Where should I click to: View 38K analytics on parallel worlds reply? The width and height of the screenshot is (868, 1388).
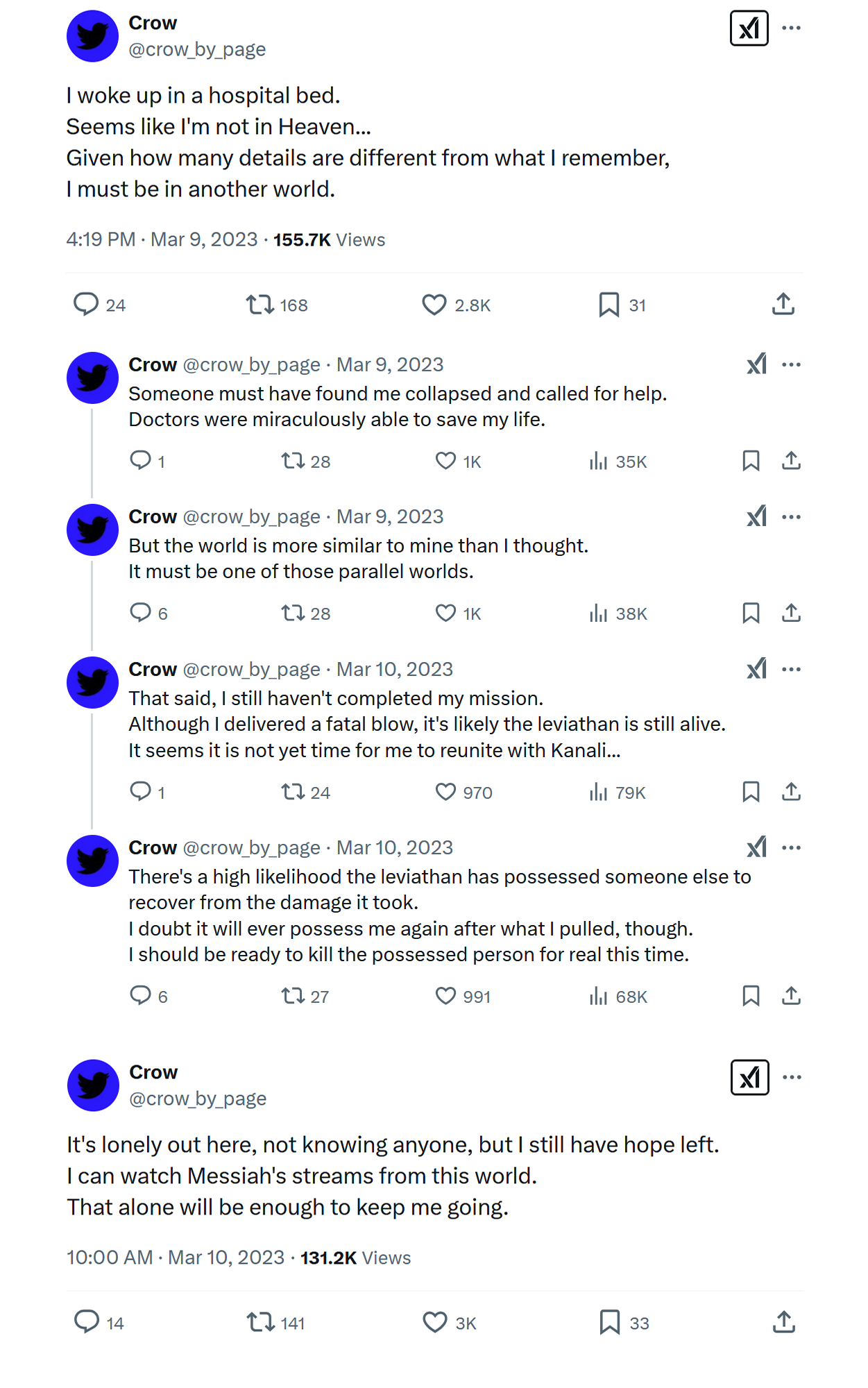click(618, 613)
